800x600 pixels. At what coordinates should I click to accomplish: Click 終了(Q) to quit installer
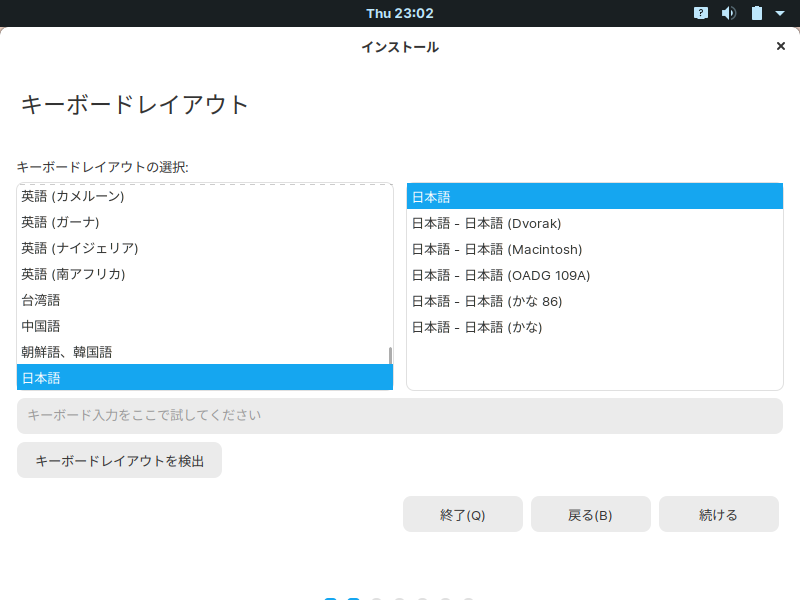point(463,514)
